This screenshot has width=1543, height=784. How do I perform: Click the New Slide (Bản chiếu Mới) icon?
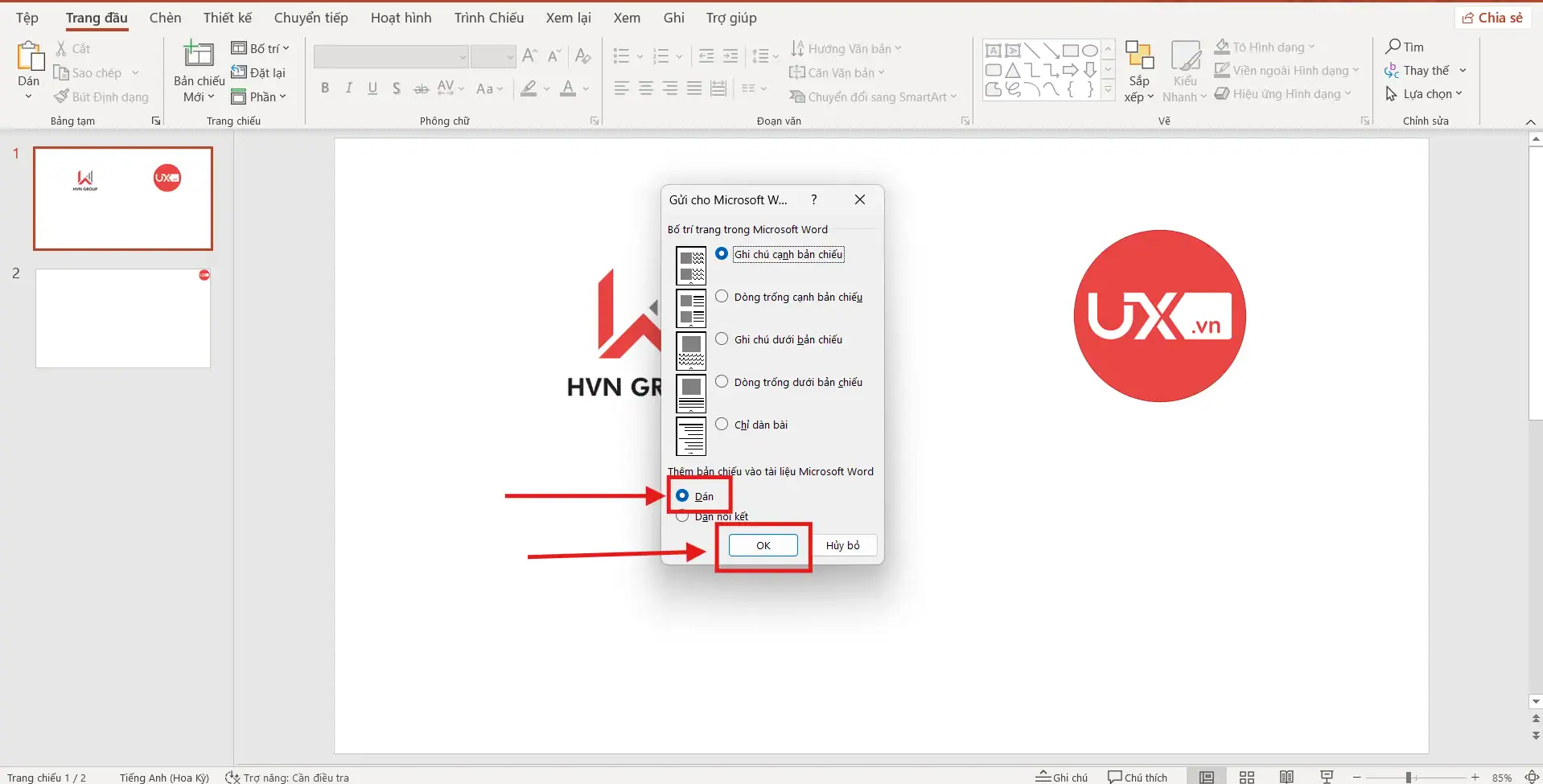coord(199,58)
